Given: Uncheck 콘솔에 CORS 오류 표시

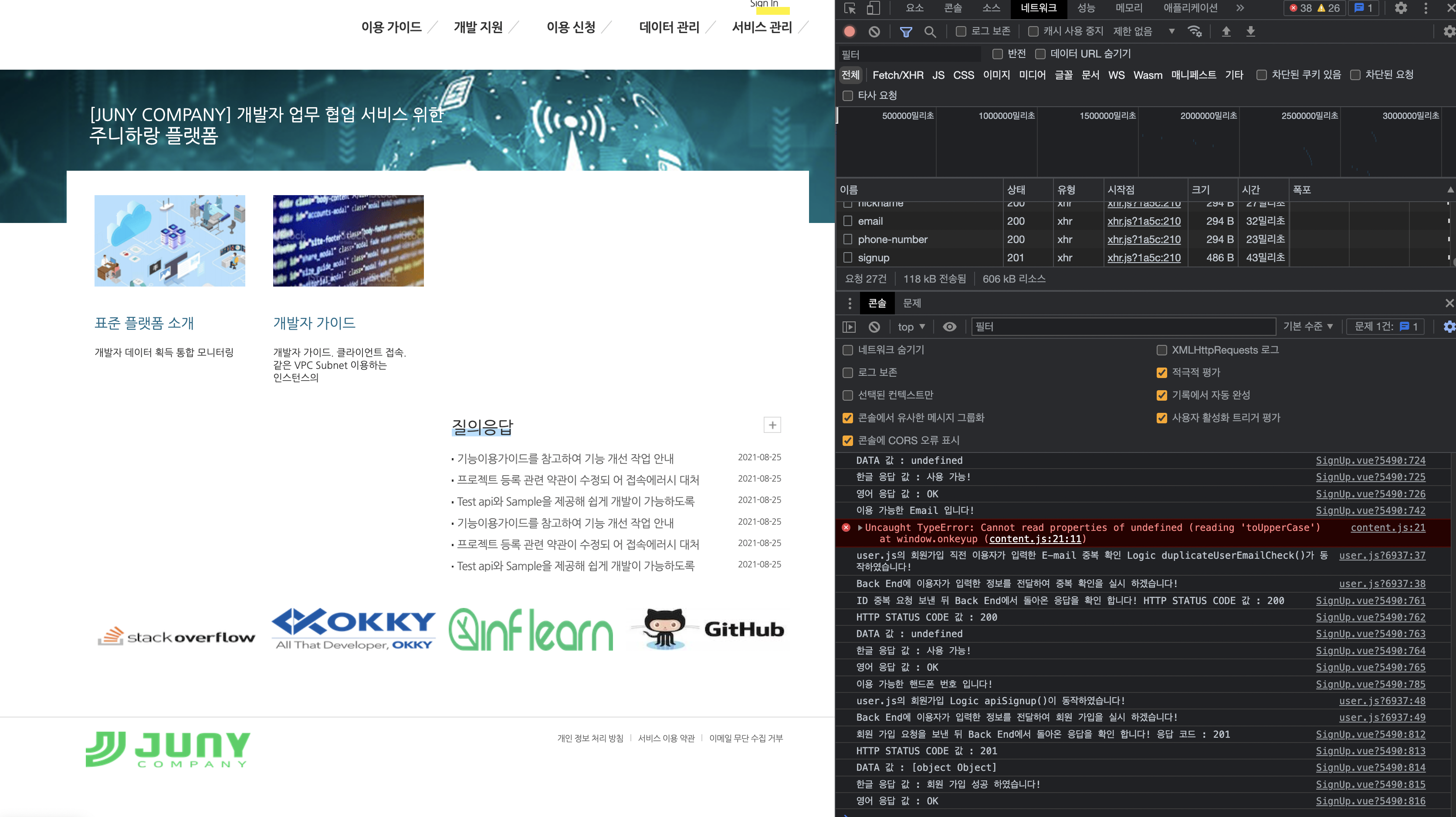Looking at the screenshot, I should point(848,441).
